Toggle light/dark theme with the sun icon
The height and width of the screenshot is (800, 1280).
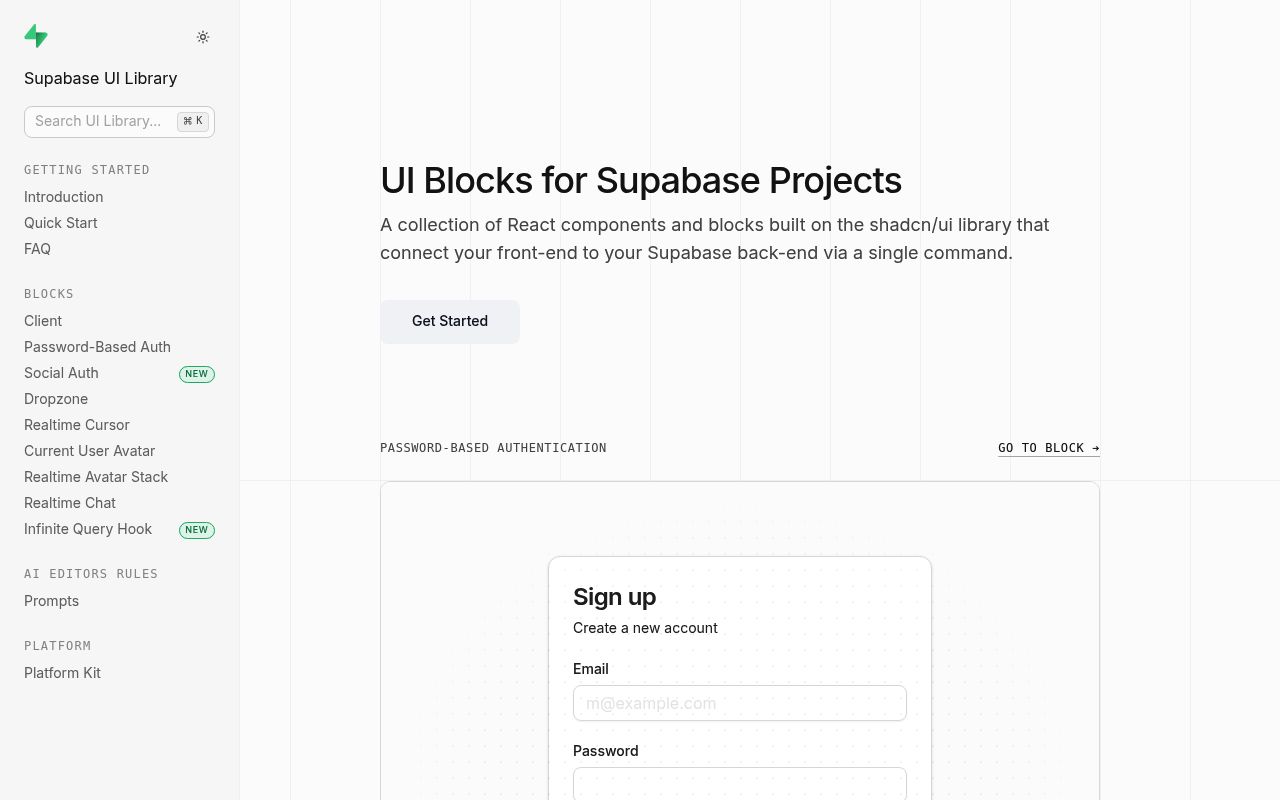[203, 37]
